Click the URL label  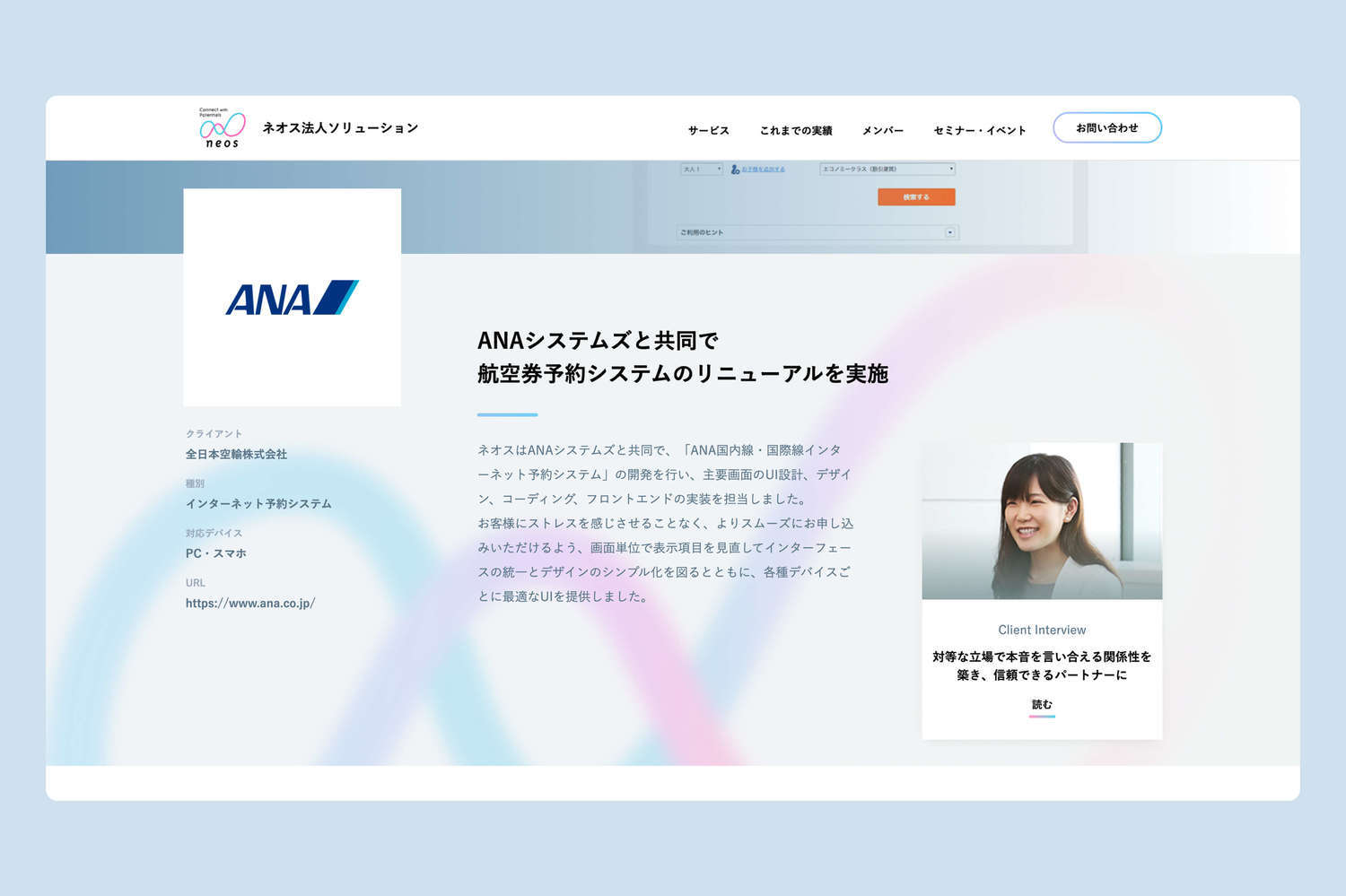pyautogui.click(x=196, y=583)
